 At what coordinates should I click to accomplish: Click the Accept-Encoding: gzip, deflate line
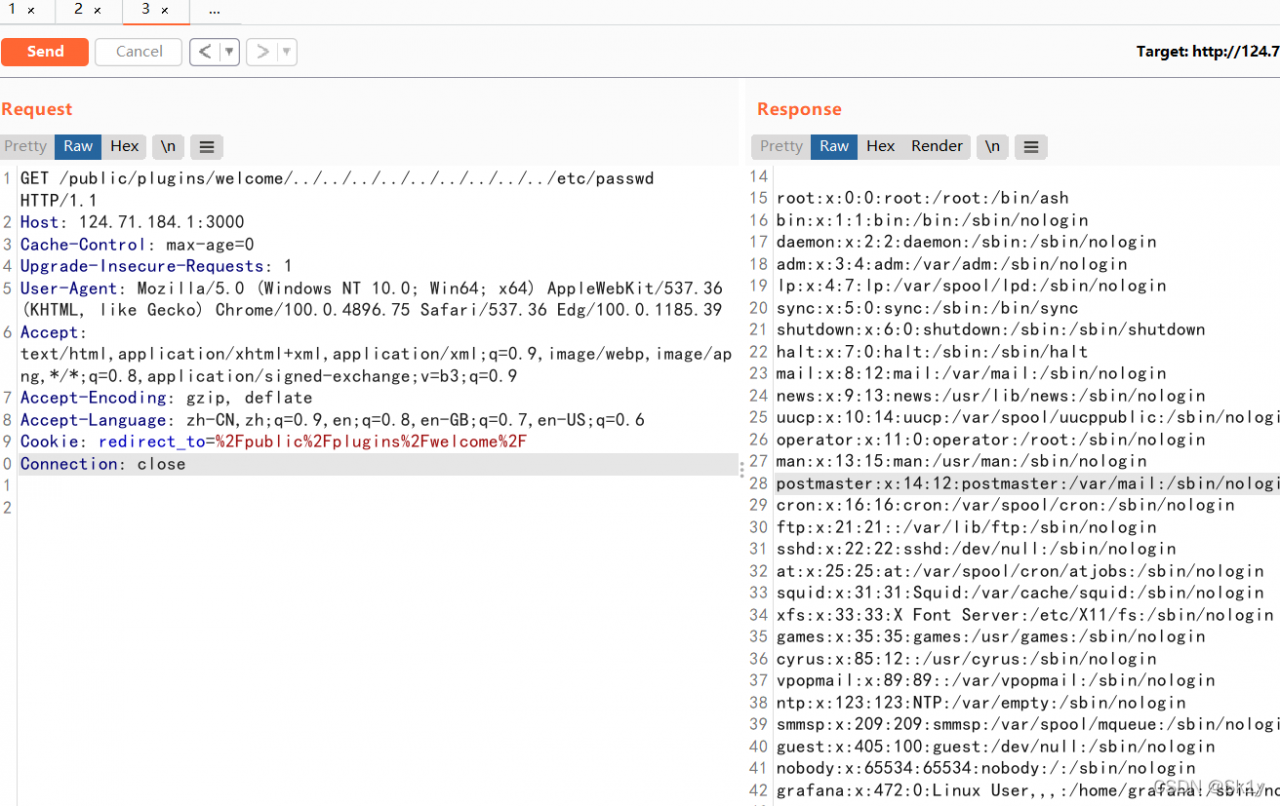point(166,398)
